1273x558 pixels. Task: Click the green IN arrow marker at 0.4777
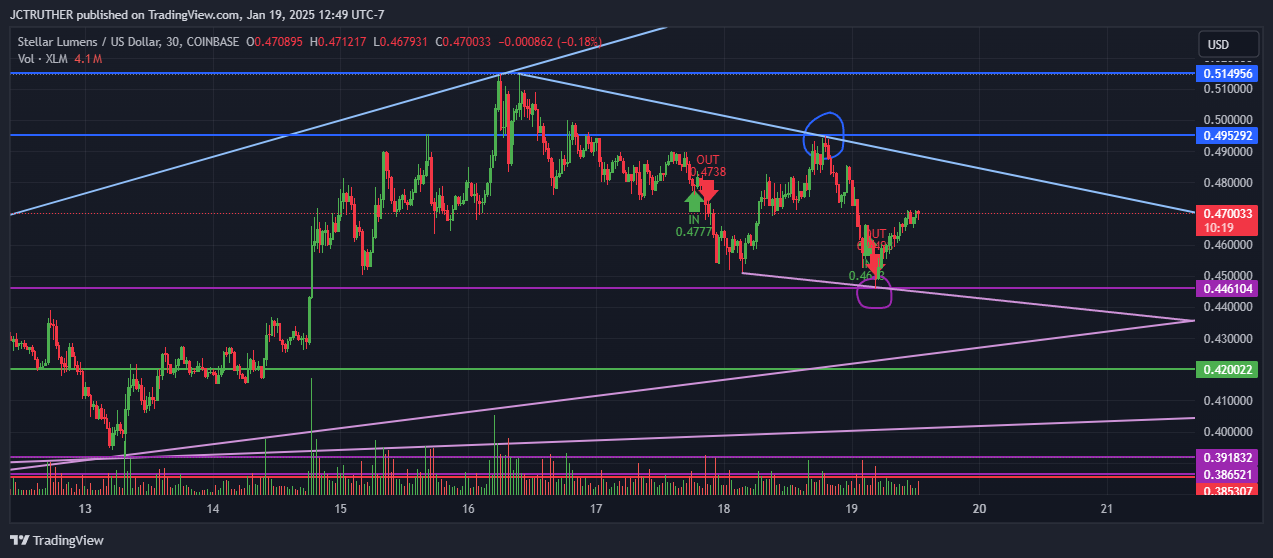693,204
